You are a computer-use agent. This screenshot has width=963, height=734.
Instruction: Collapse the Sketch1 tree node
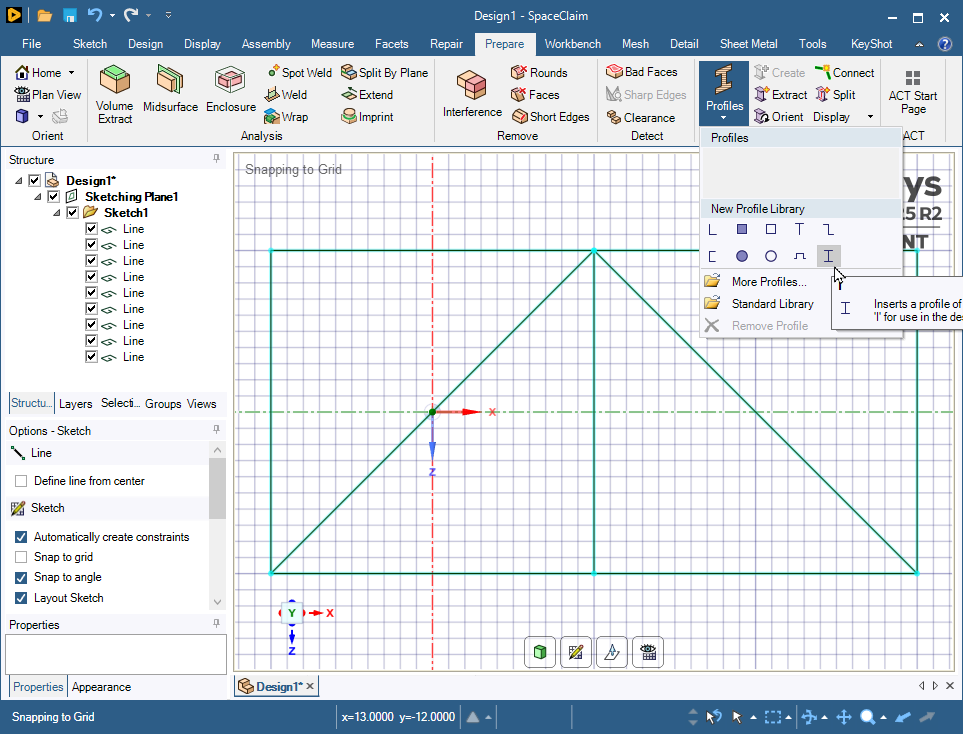55,213
